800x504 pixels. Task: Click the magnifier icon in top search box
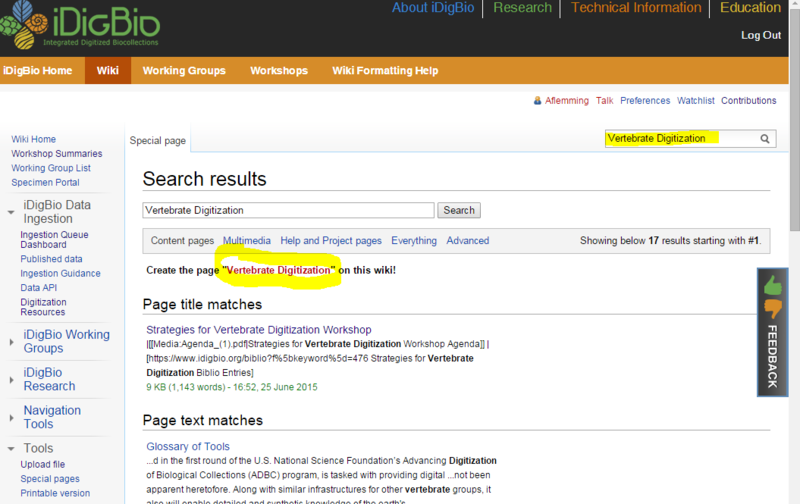coord(765,139)
